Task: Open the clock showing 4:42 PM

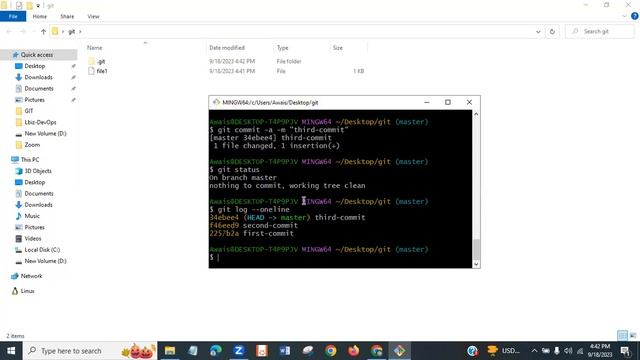Action: tap(600, 351)
